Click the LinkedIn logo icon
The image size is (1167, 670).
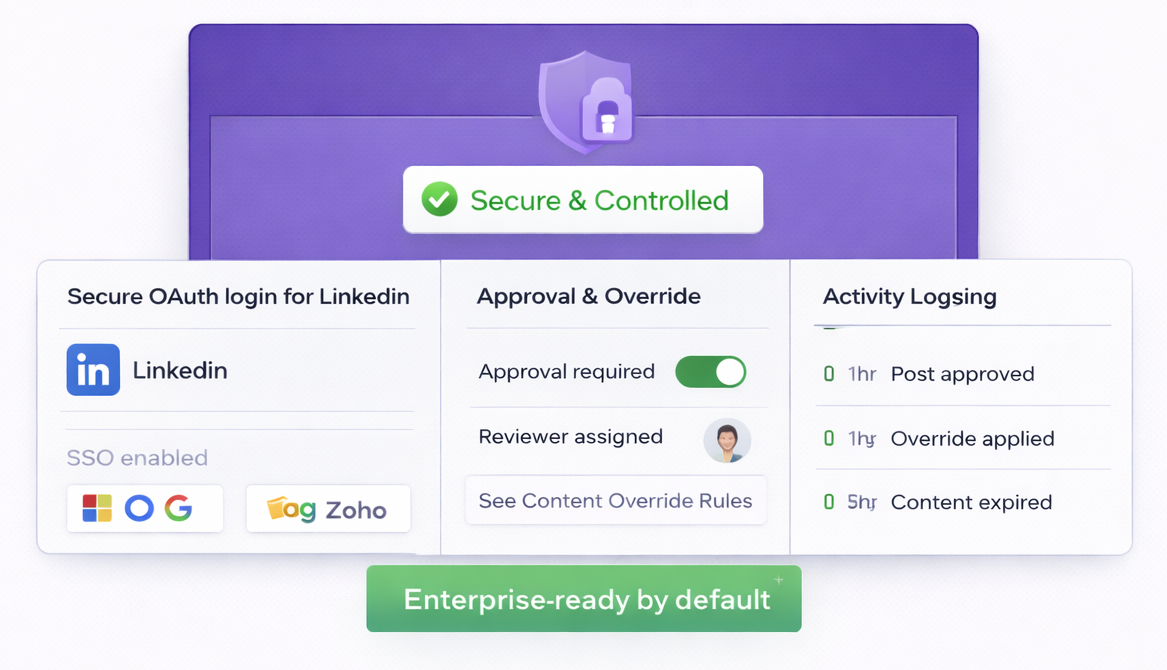(x=93, y=370)
